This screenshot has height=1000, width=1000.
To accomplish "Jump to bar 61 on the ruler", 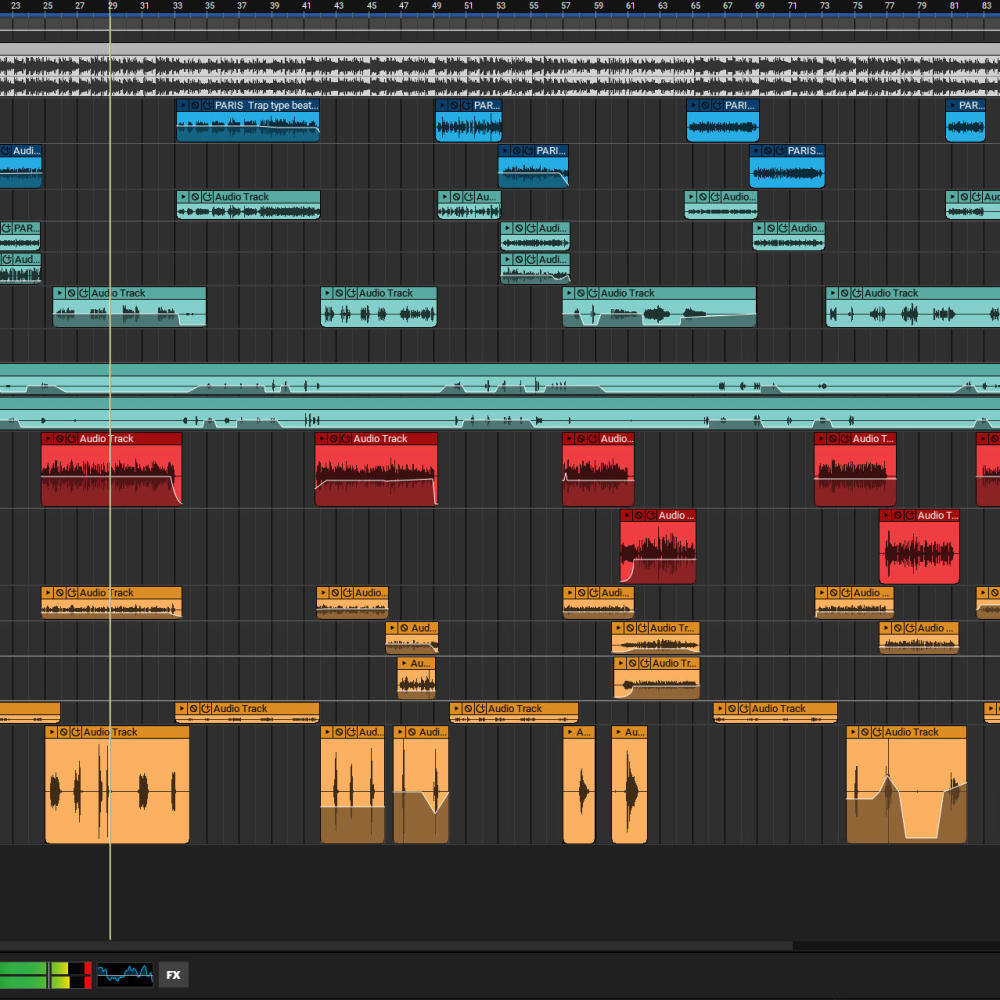I will (x=630, y=6).
